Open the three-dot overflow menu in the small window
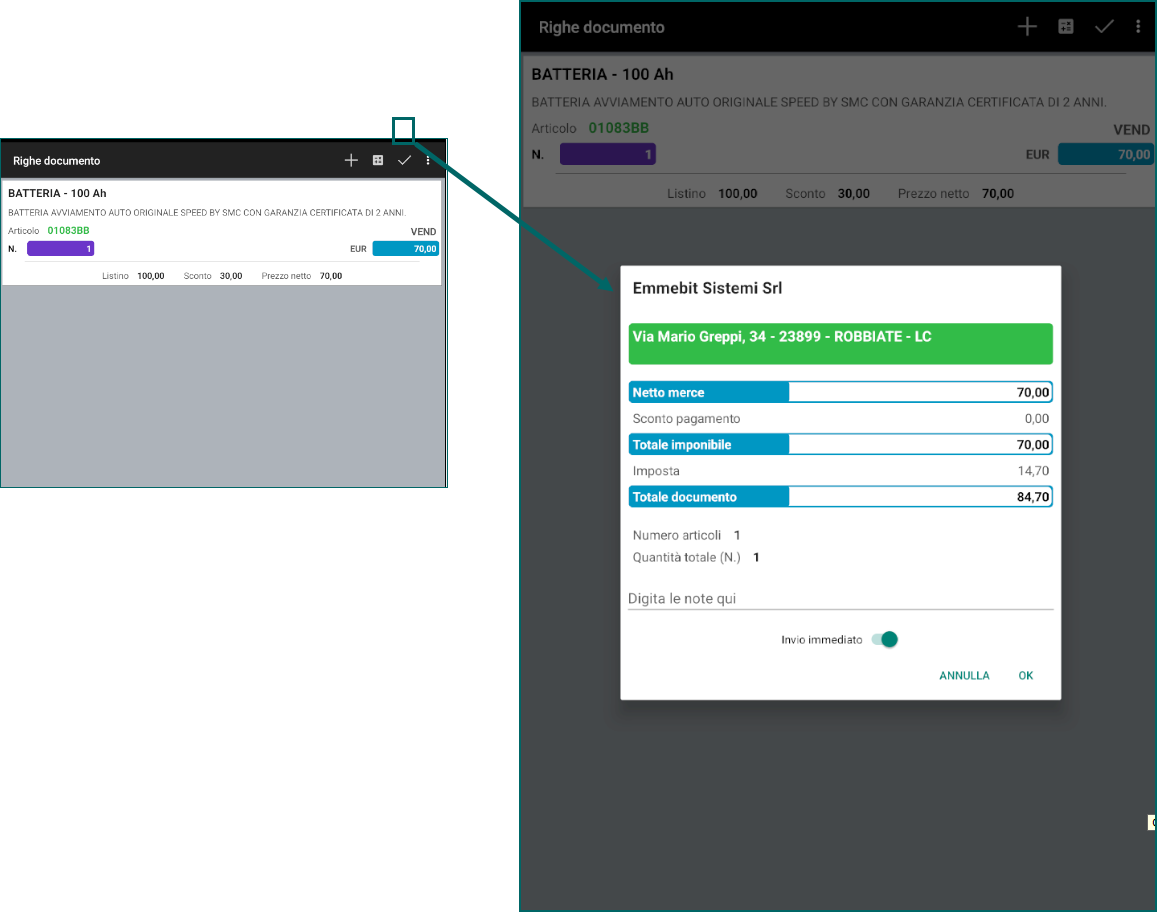This screenshot has height=912, width=1157. 428,160
